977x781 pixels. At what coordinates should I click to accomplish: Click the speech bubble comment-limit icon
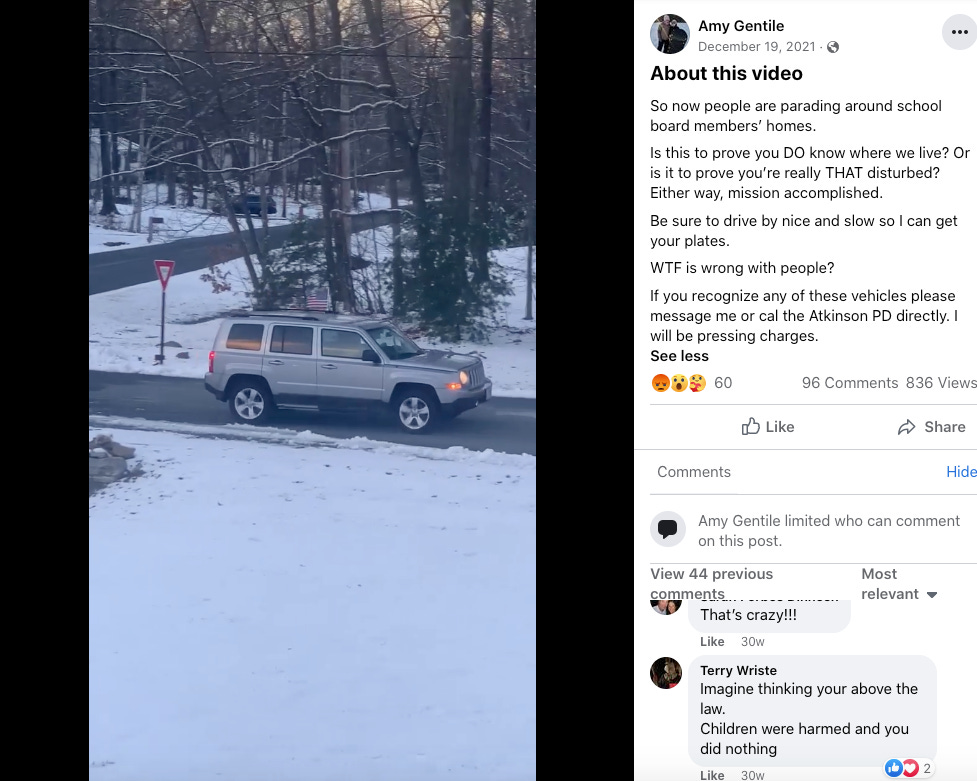click(668, 529)
